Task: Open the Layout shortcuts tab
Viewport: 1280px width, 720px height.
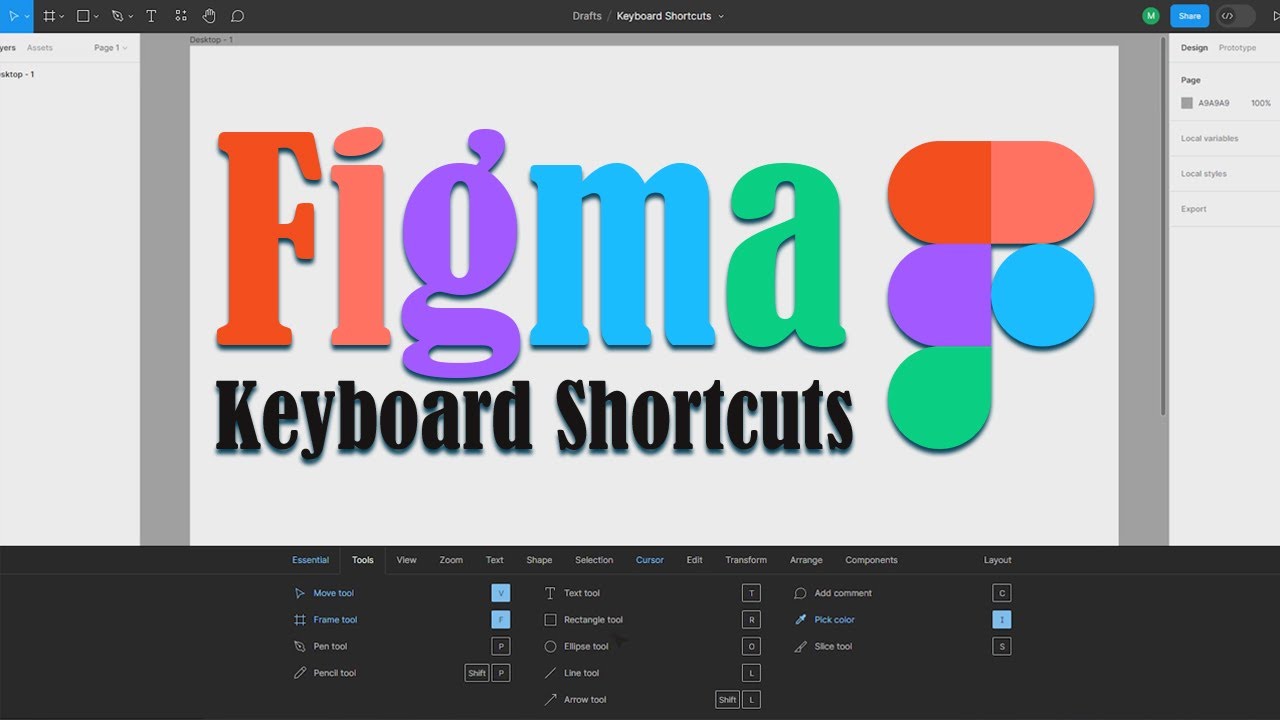Action: tap(997, 560)
